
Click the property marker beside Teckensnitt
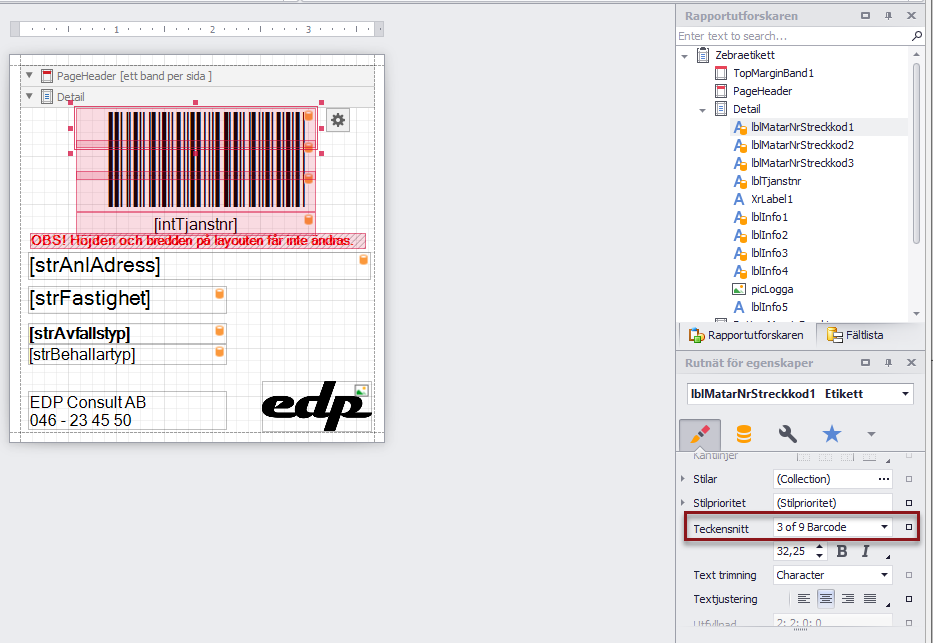[x=909, y=527]
